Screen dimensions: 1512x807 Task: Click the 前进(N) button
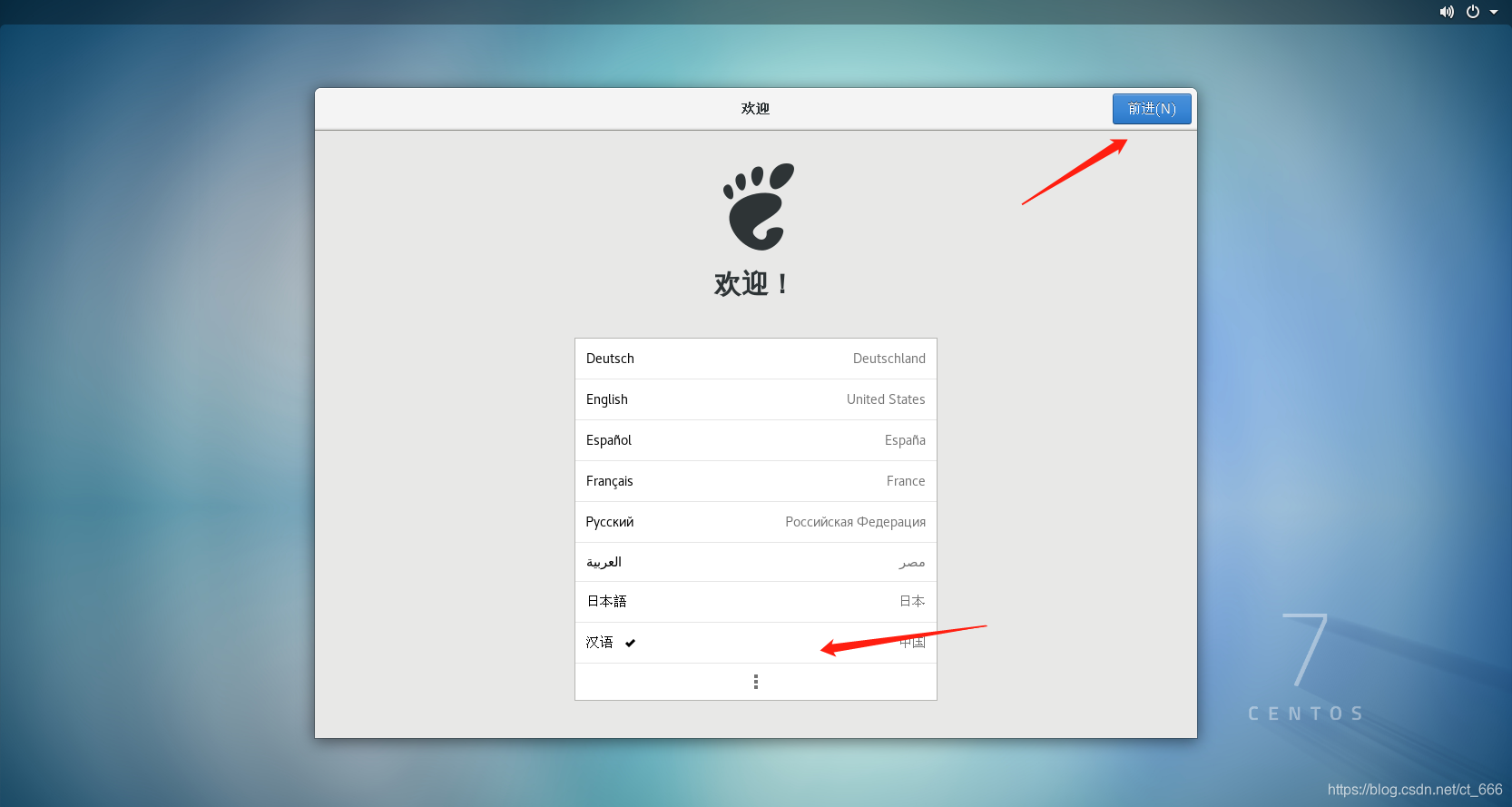point(1152,109)
